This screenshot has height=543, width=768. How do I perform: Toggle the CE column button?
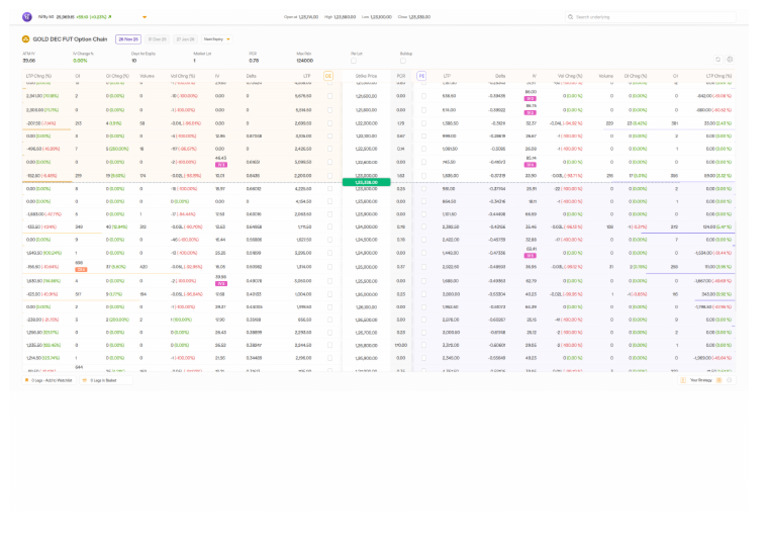pyautogui.click(x=328, y=76)
